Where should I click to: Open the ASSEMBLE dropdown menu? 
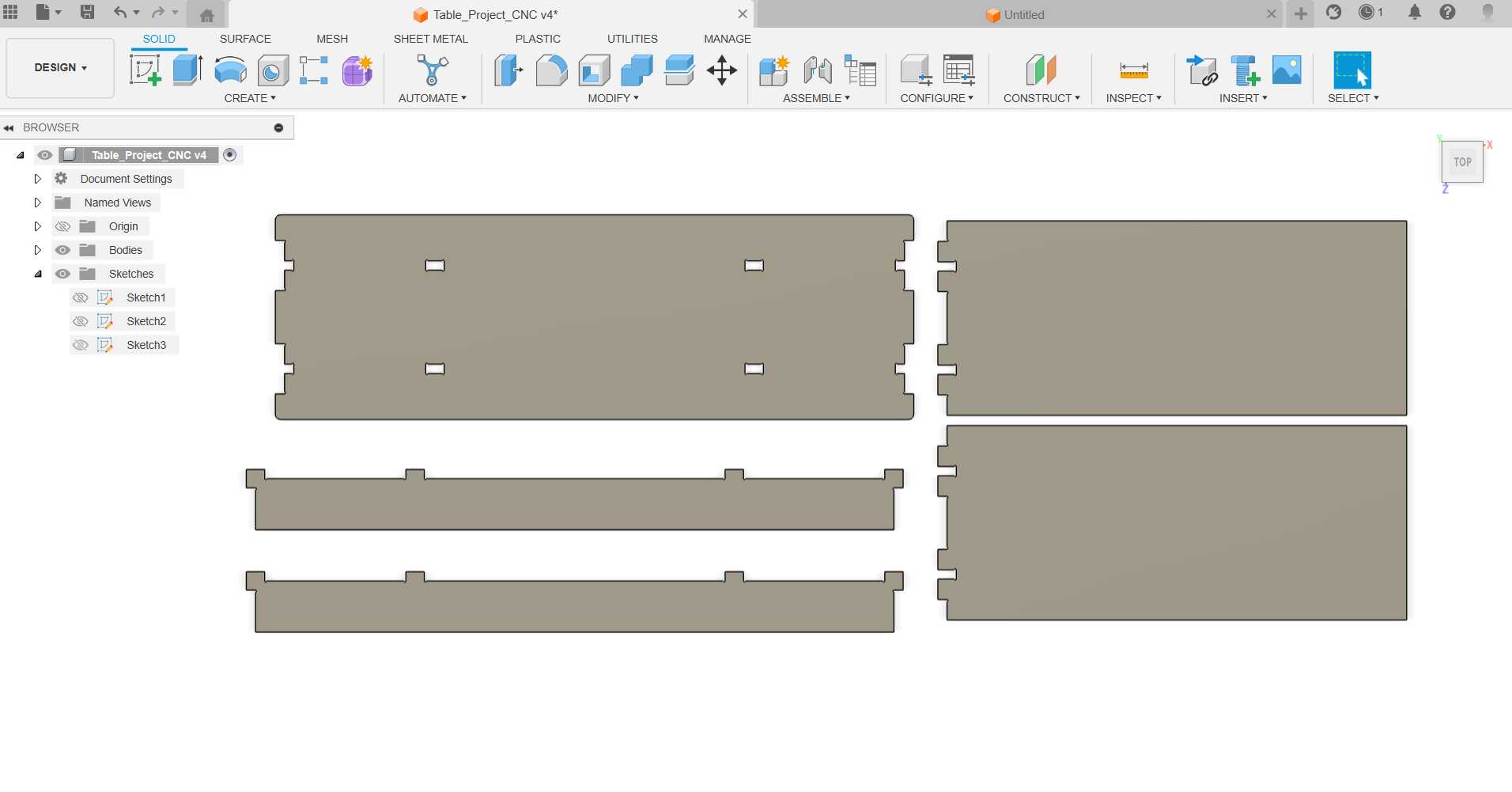click(x=816, y=98)
